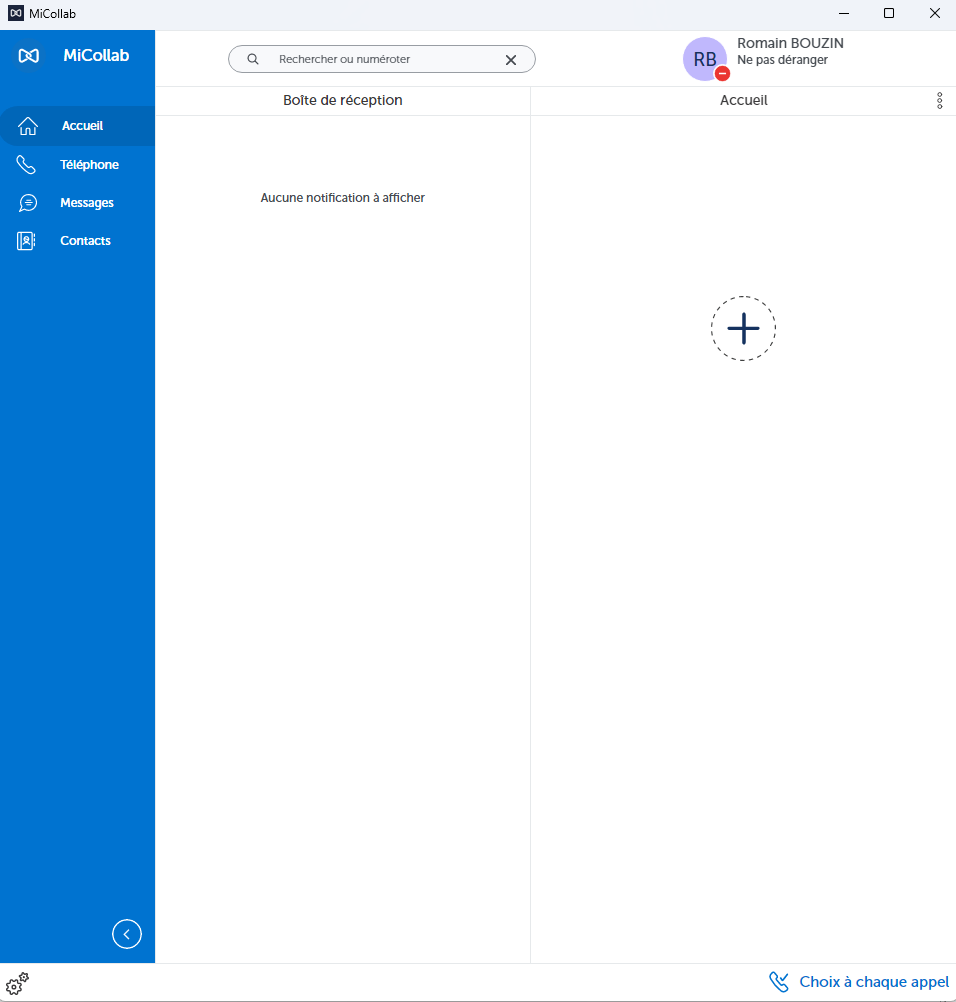The image size is (956, 1002).
Task: Maximize the MiCollab window
Action: tap(889, 13)
